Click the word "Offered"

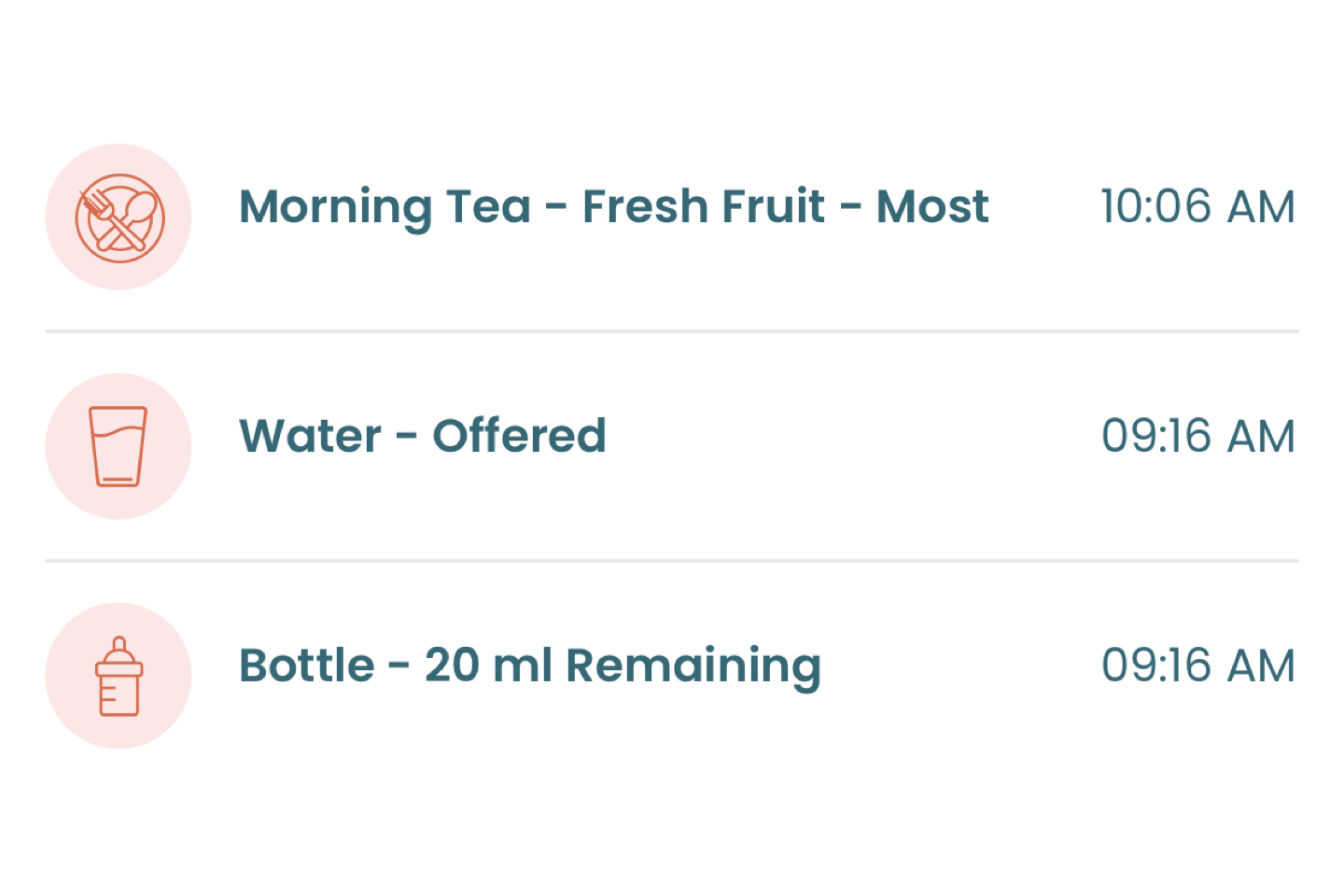point(519,436)
